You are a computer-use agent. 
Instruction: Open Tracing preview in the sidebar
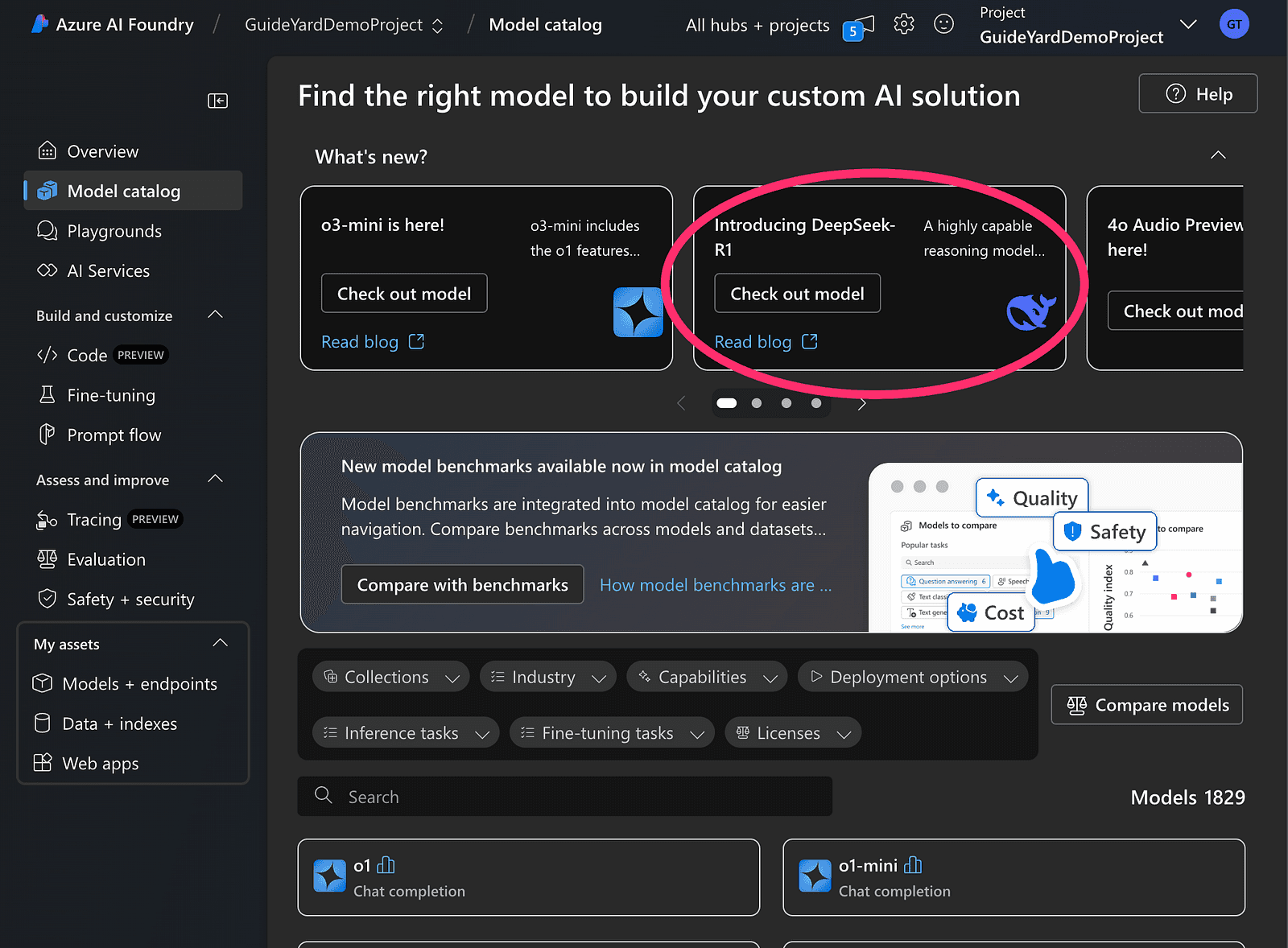click(133, 519)
